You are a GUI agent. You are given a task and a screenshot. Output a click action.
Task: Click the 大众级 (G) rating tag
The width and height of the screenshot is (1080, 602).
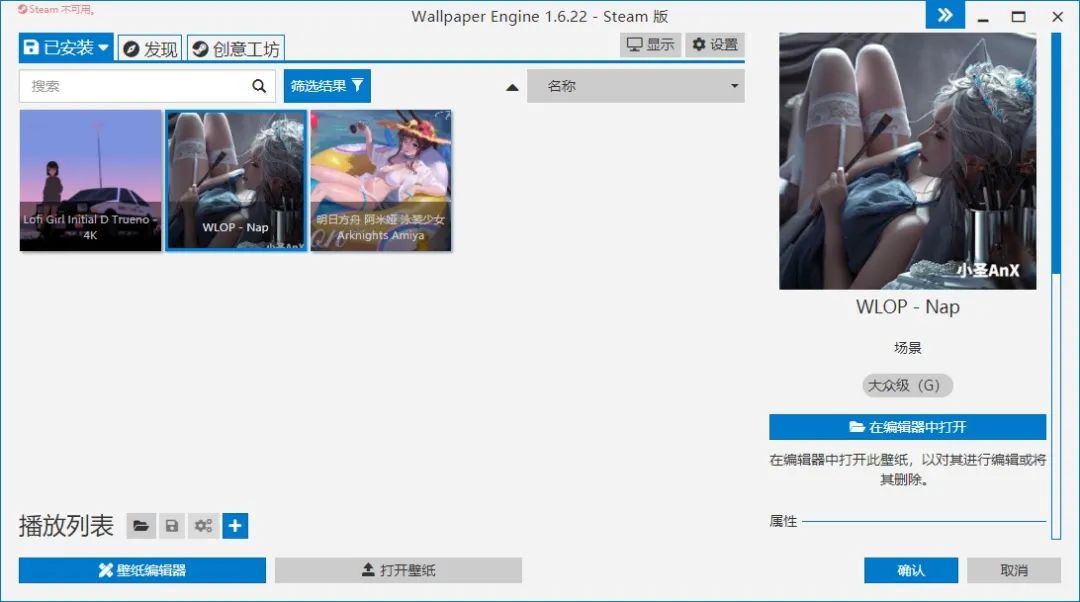coord(907,386)
